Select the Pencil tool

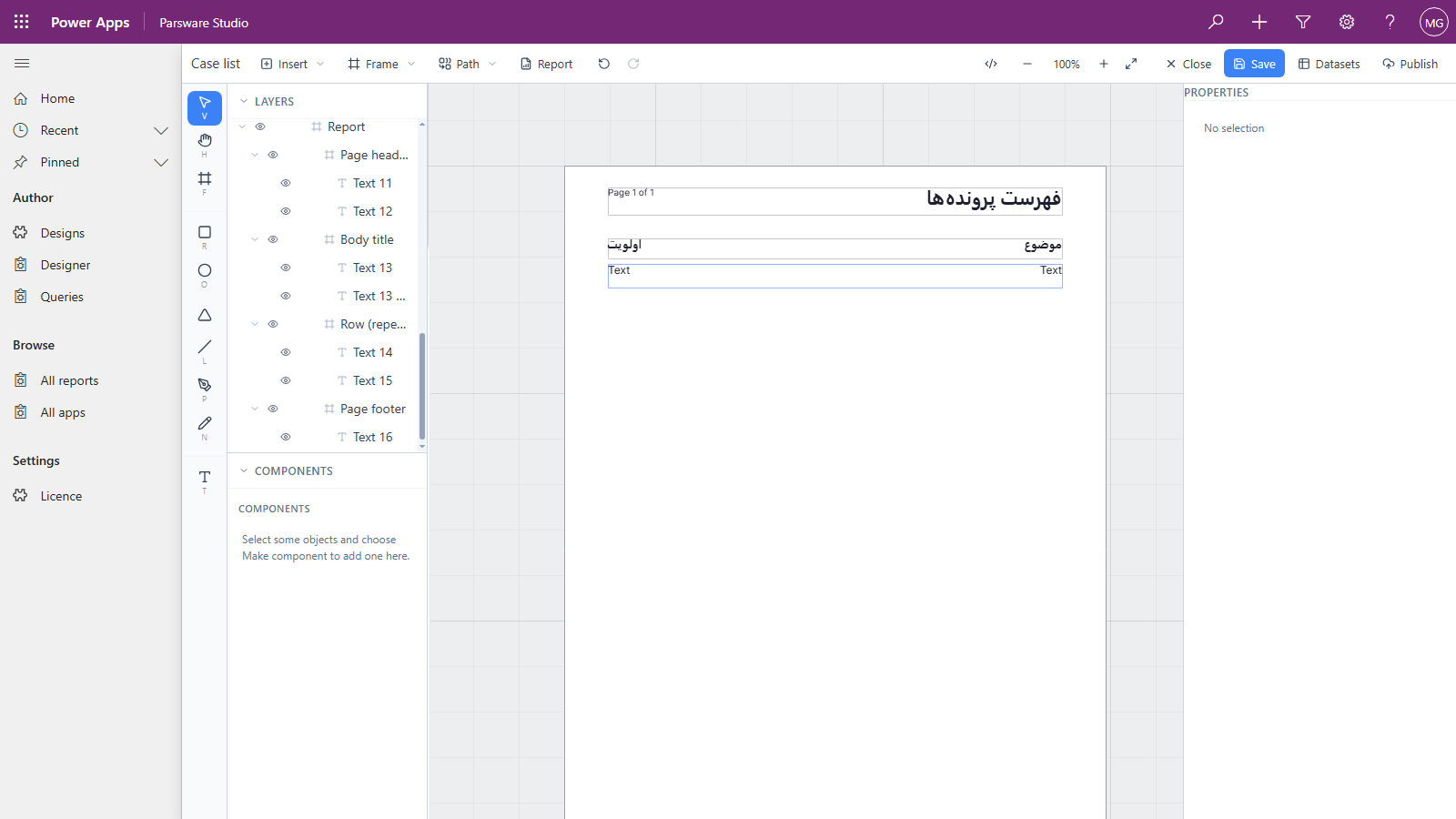coord(205,427)
